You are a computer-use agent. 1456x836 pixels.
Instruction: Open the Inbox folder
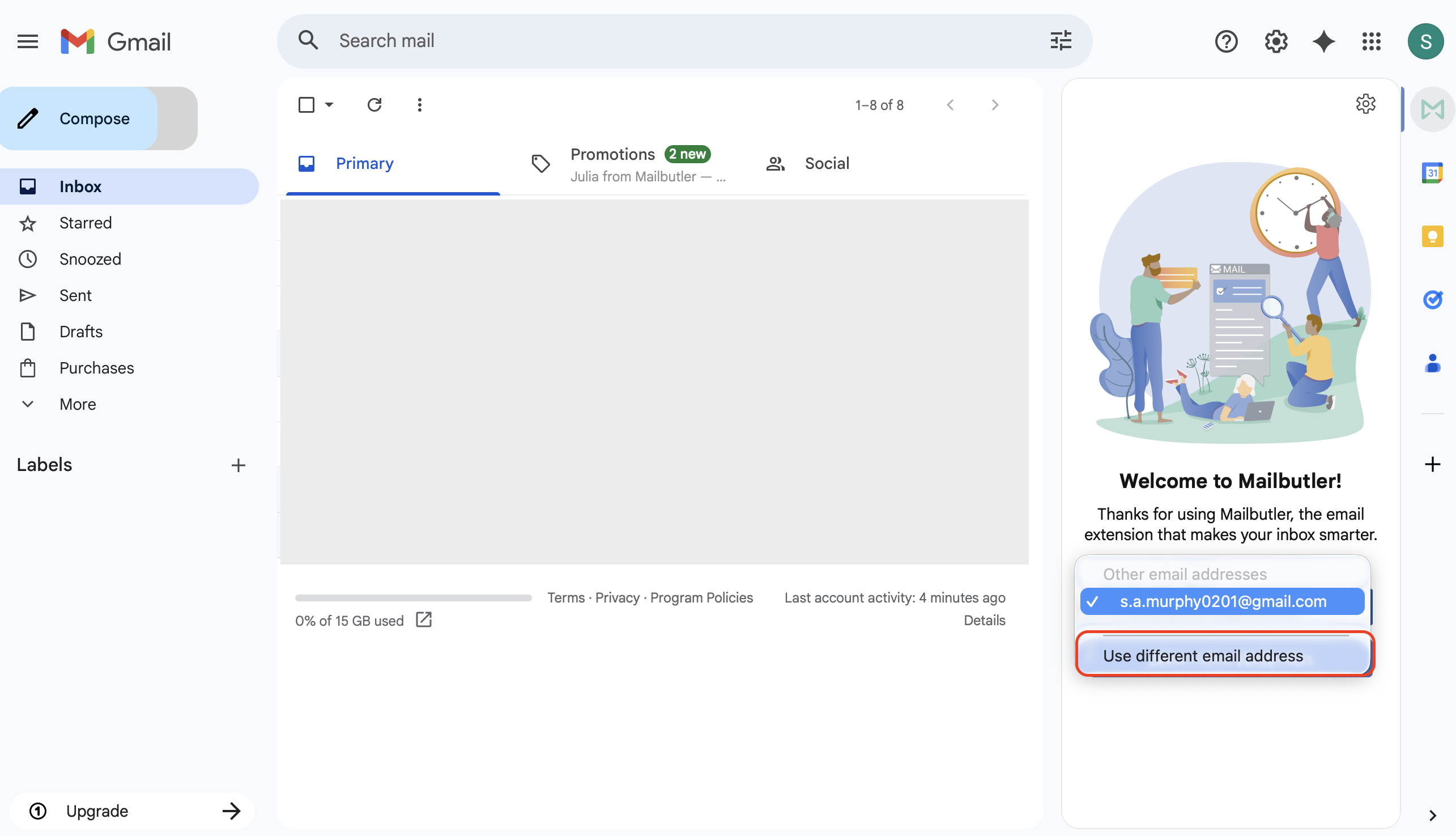pyautogui.click(x=129, y=186)
